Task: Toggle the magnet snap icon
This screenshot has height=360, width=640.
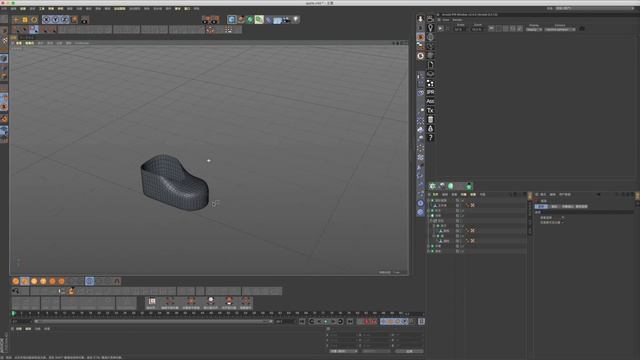Action: point(117,281)
